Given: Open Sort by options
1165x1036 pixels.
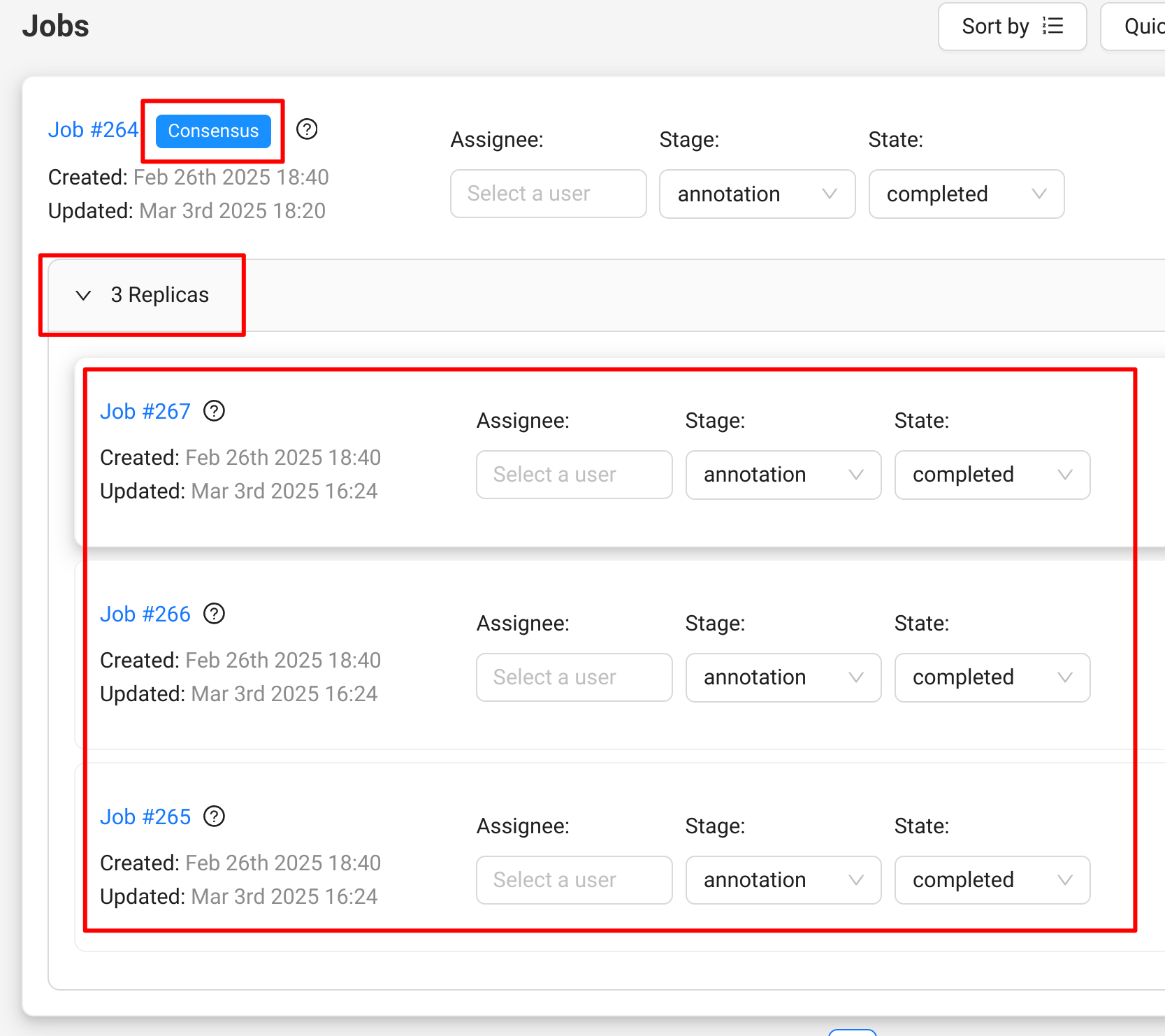Looking at the screenshot, I should click(x=1011, y=27).
